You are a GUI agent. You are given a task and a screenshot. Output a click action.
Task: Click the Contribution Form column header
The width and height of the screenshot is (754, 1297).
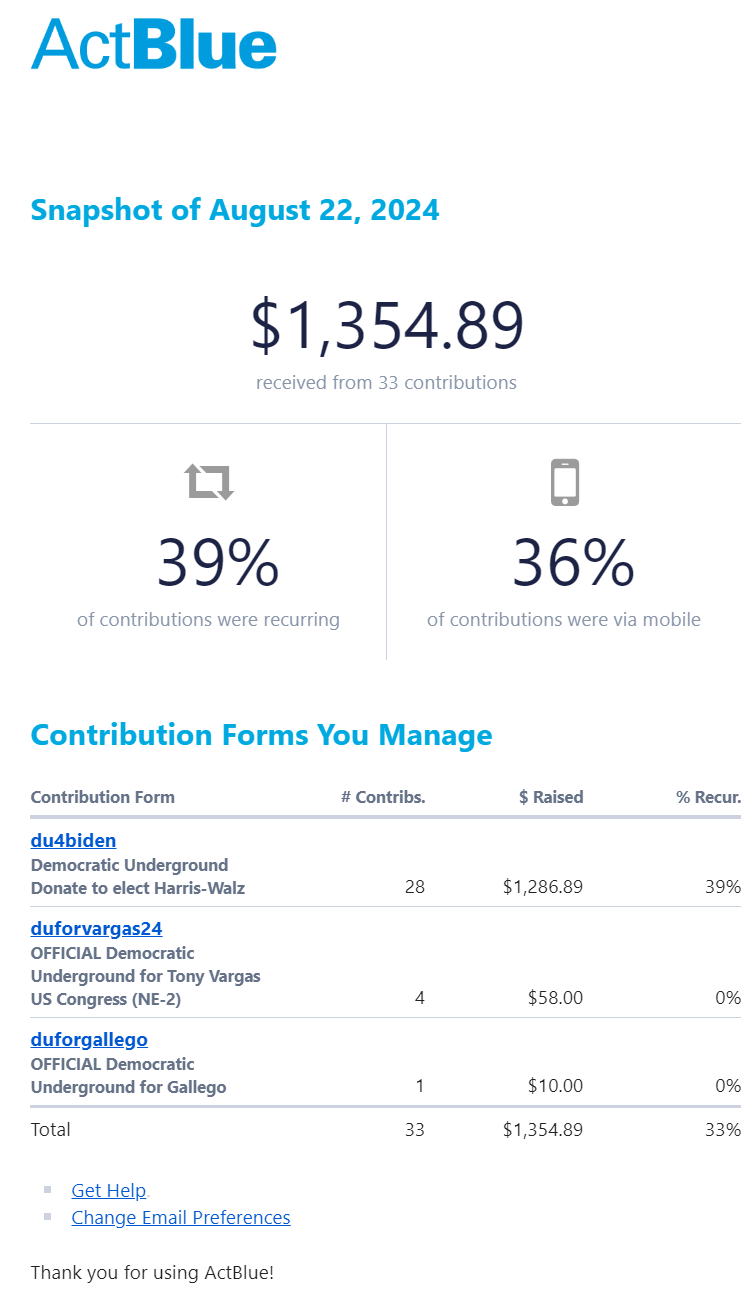(x=102, y=798)
